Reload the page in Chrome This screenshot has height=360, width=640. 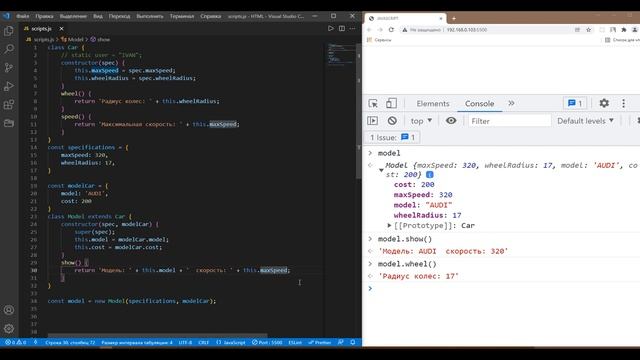click(391, 30)
